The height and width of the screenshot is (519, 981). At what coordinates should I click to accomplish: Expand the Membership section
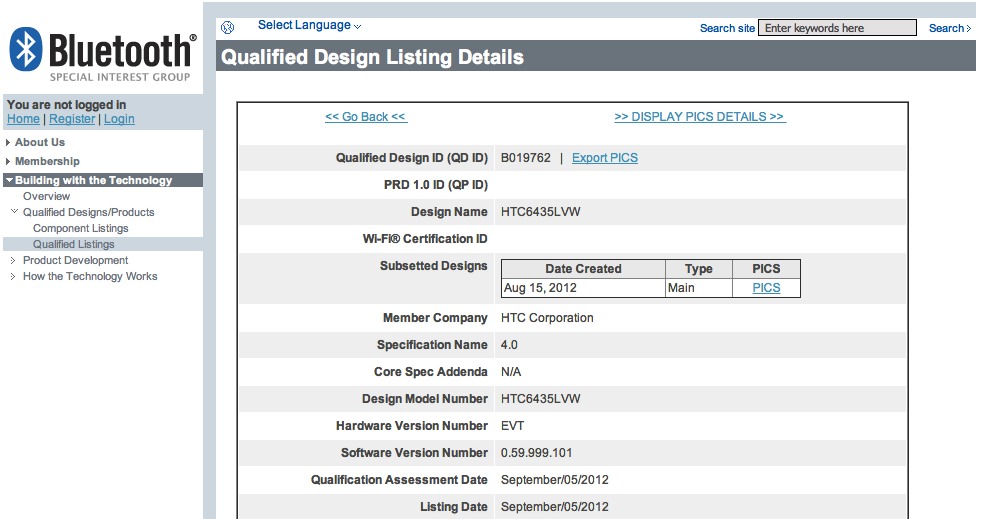pyautogui.click(x=47, y=161)
